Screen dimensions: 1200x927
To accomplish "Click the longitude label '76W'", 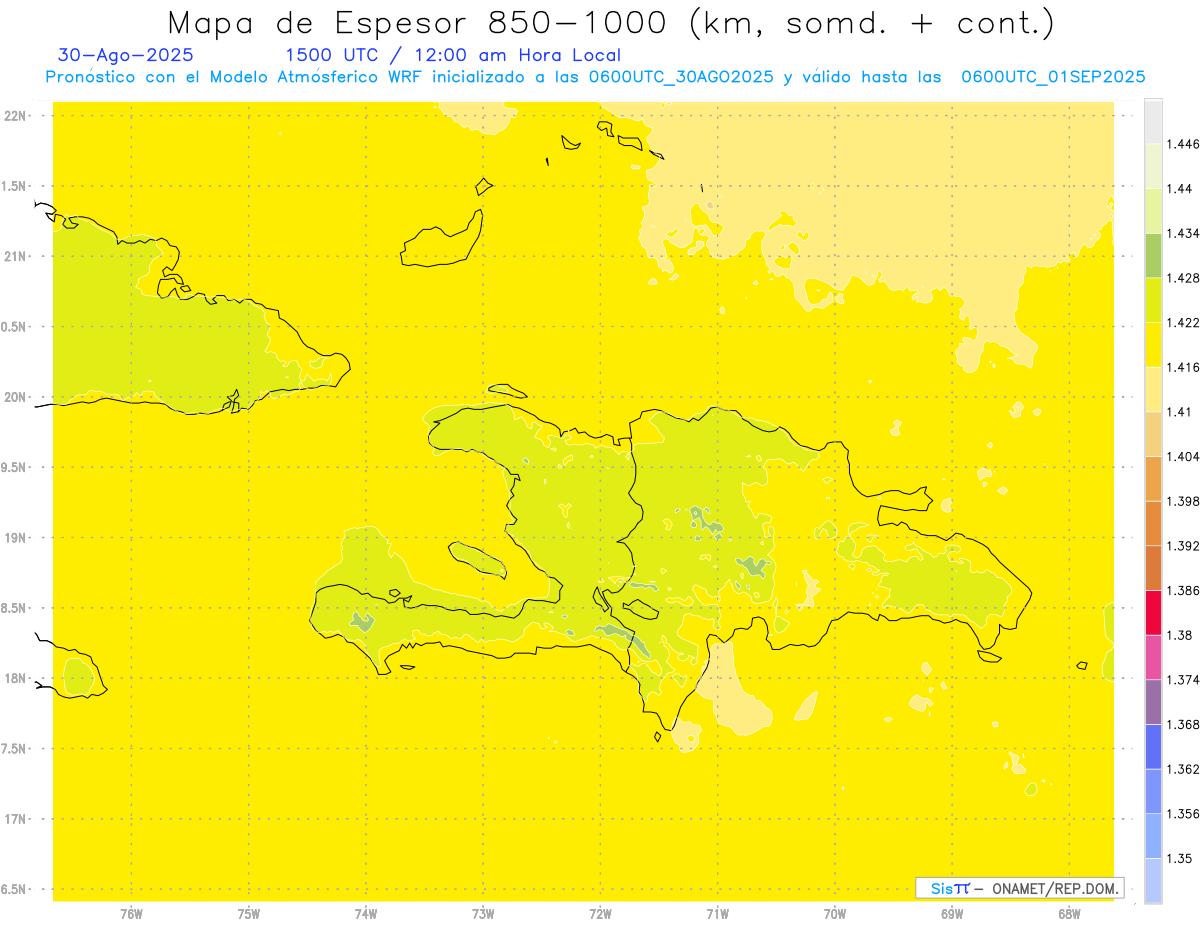I will point(132,913).
